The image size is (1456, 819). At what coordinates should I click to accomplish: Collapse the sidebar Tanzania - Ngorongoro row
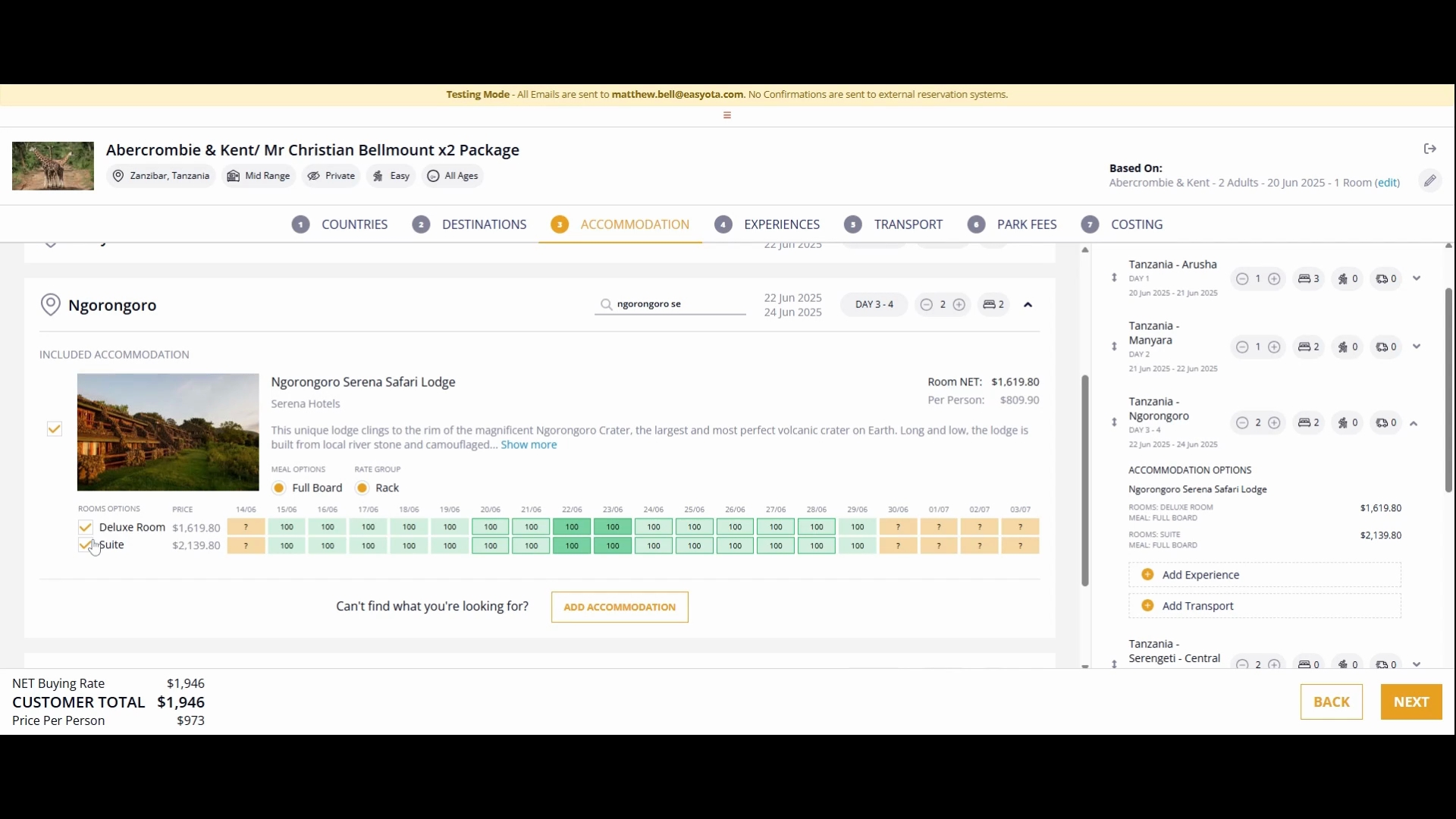(x=1414, y=424)
